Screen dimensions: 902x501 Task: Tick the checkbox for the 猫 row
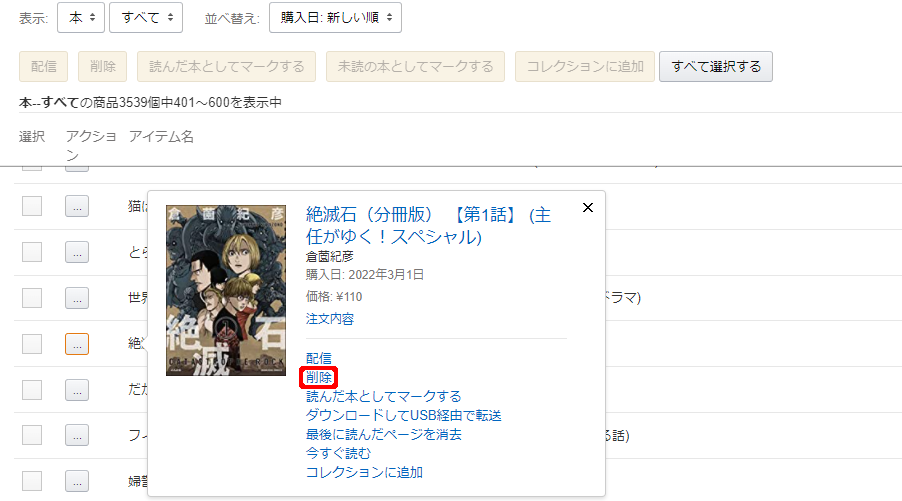tap(32, 206)
